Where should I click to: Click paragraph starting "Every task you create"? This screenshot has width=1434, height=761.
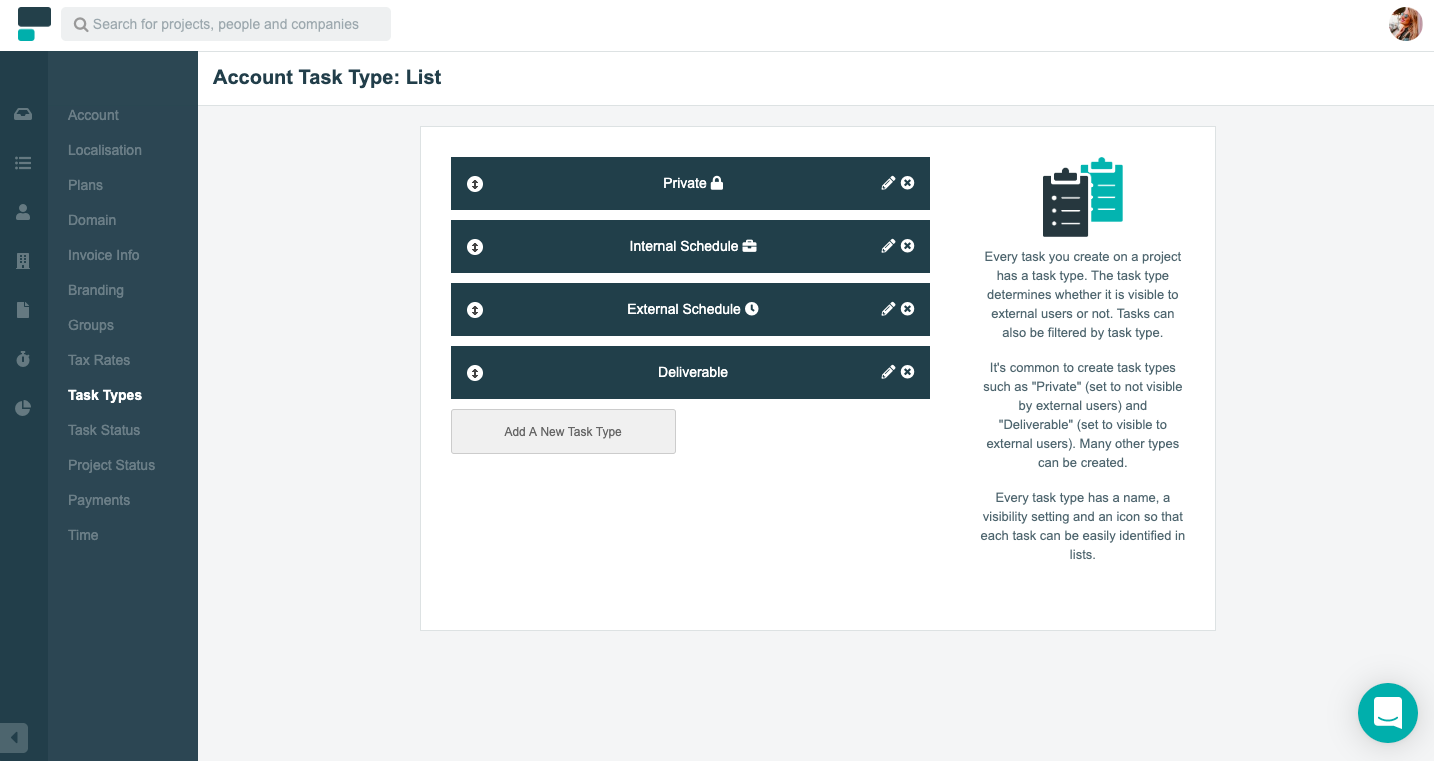click(1083, 295)
